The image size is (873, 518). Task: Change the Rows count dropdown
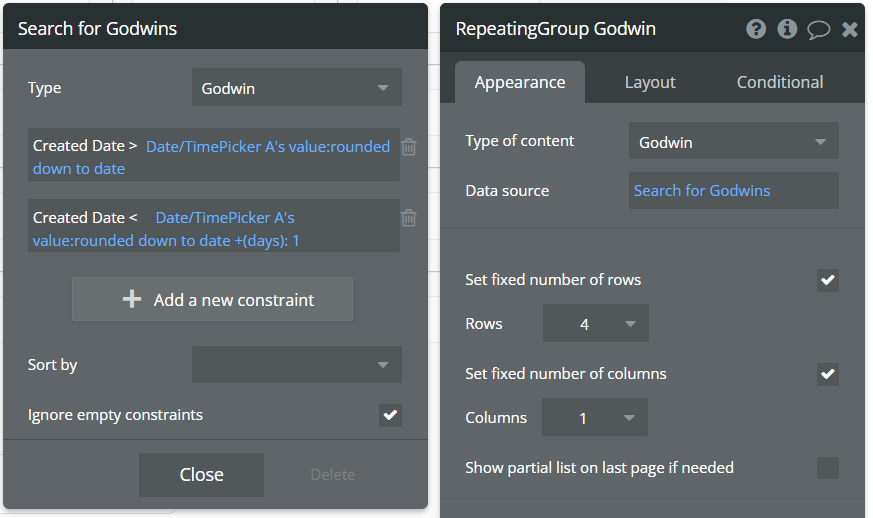click(x=595, y=324)
